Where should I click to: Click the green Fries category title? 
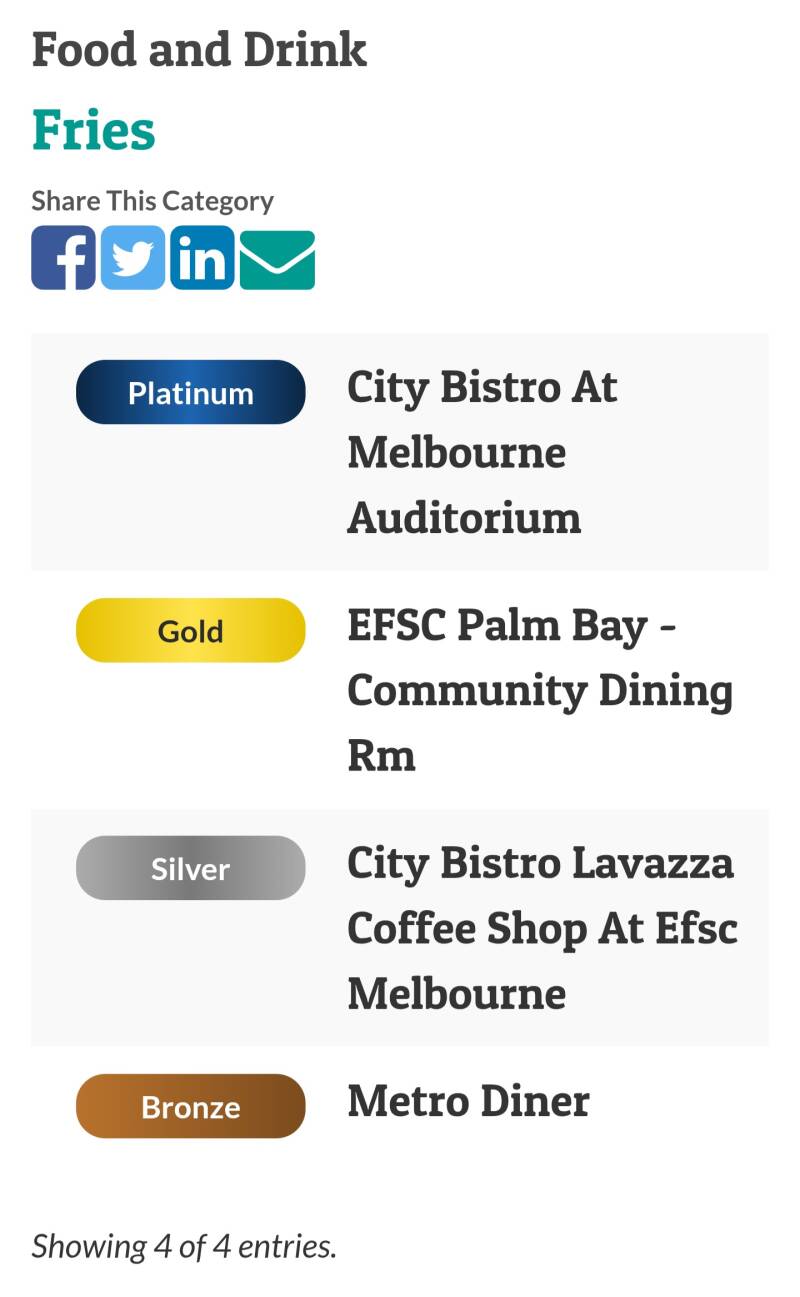pyautogui.click(x=94, y=130)
